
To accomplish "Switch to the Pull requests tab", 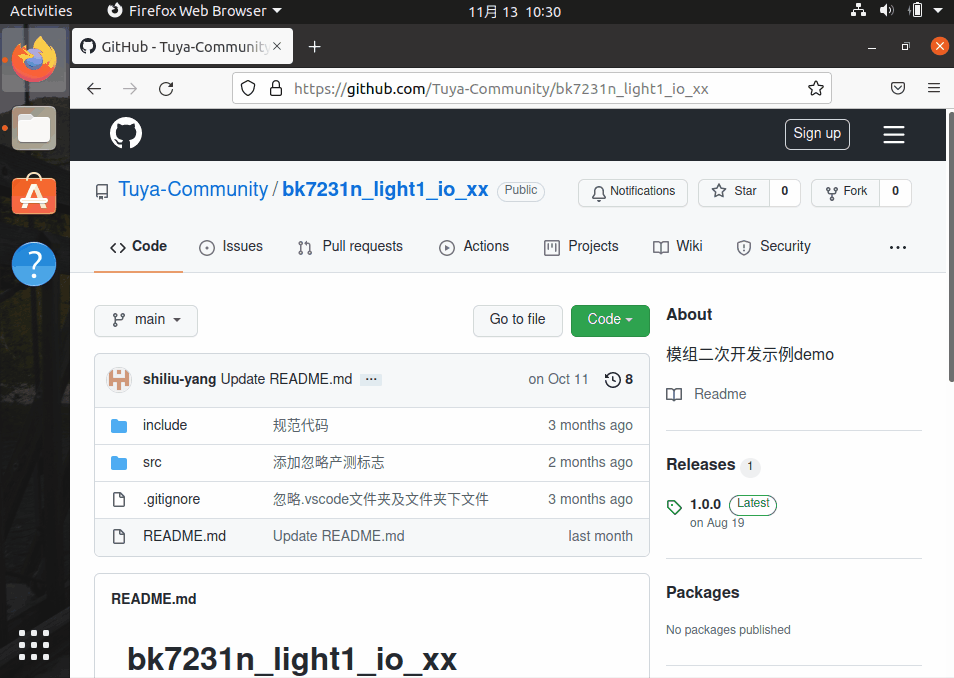I will tap(349, 246).
